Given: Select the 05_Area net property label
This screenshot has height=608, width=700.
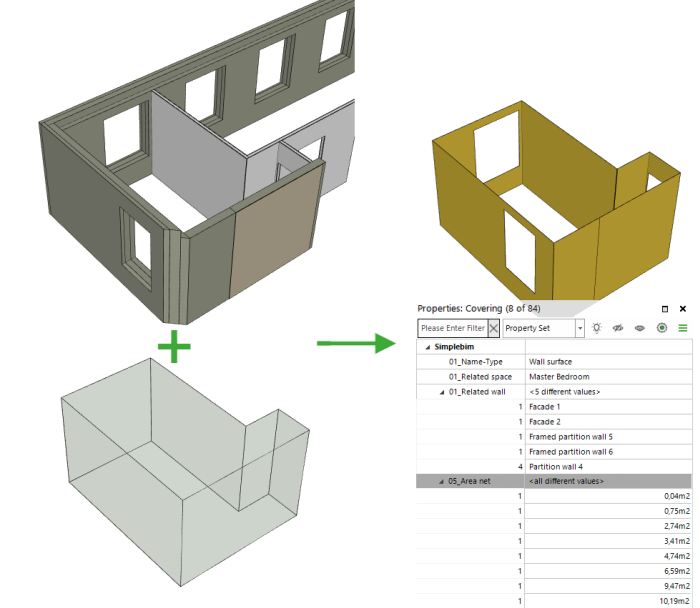Looking at the screenshot, I should coord(469,481).
